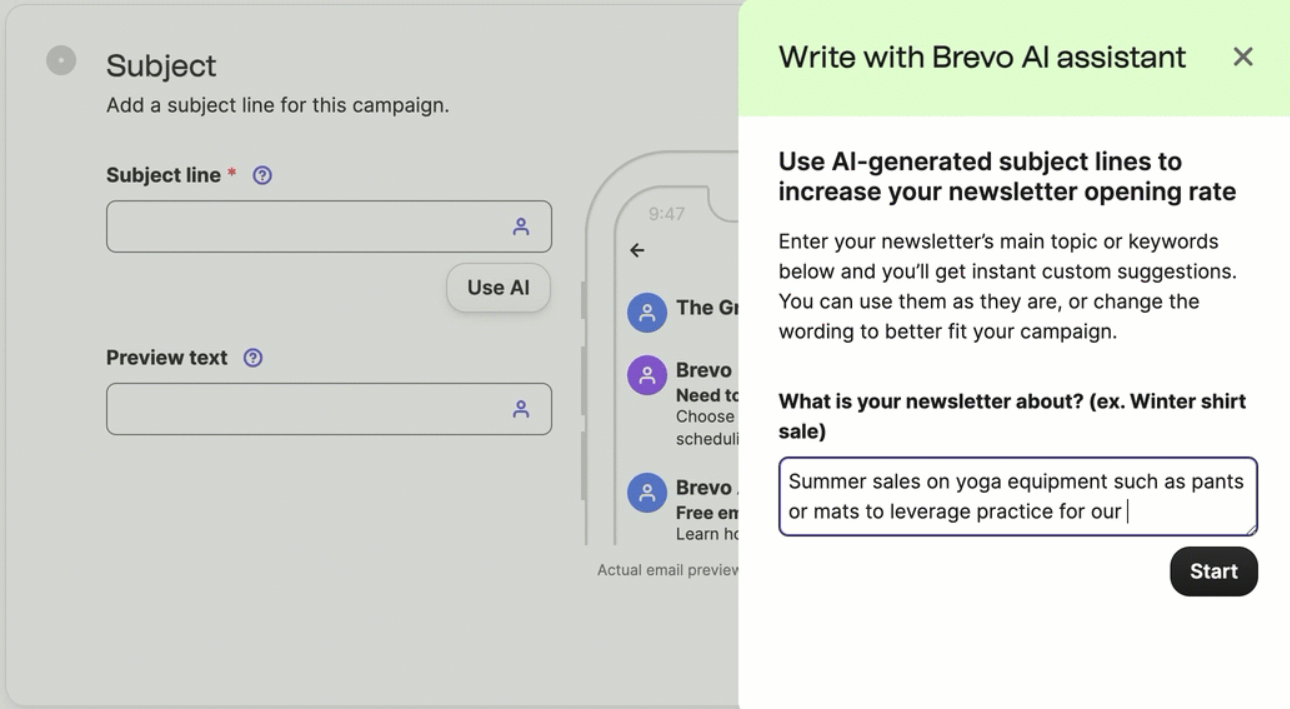
Task: Click personalization icon in Preview text field
Action: (520, 409)
